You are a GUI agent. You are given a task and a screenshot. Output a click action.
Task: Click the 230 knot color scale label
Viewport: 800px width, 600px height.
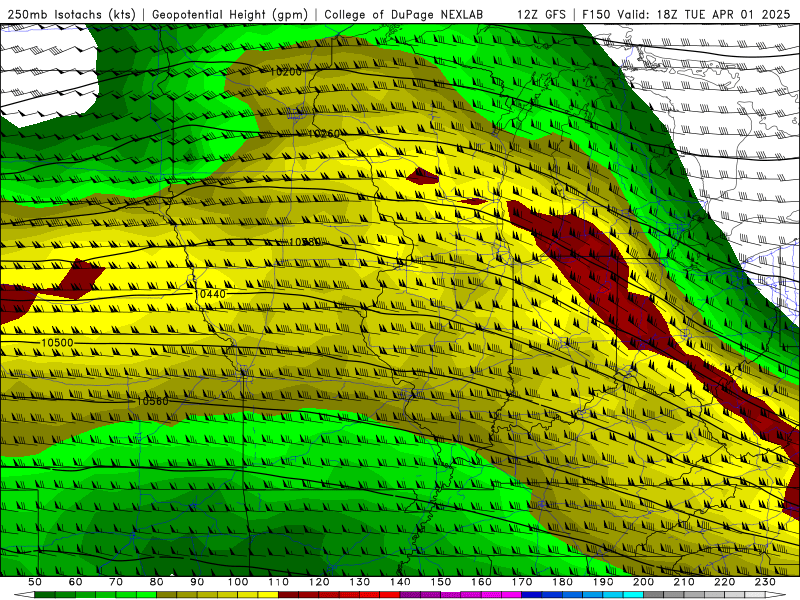tap(765, 582)
